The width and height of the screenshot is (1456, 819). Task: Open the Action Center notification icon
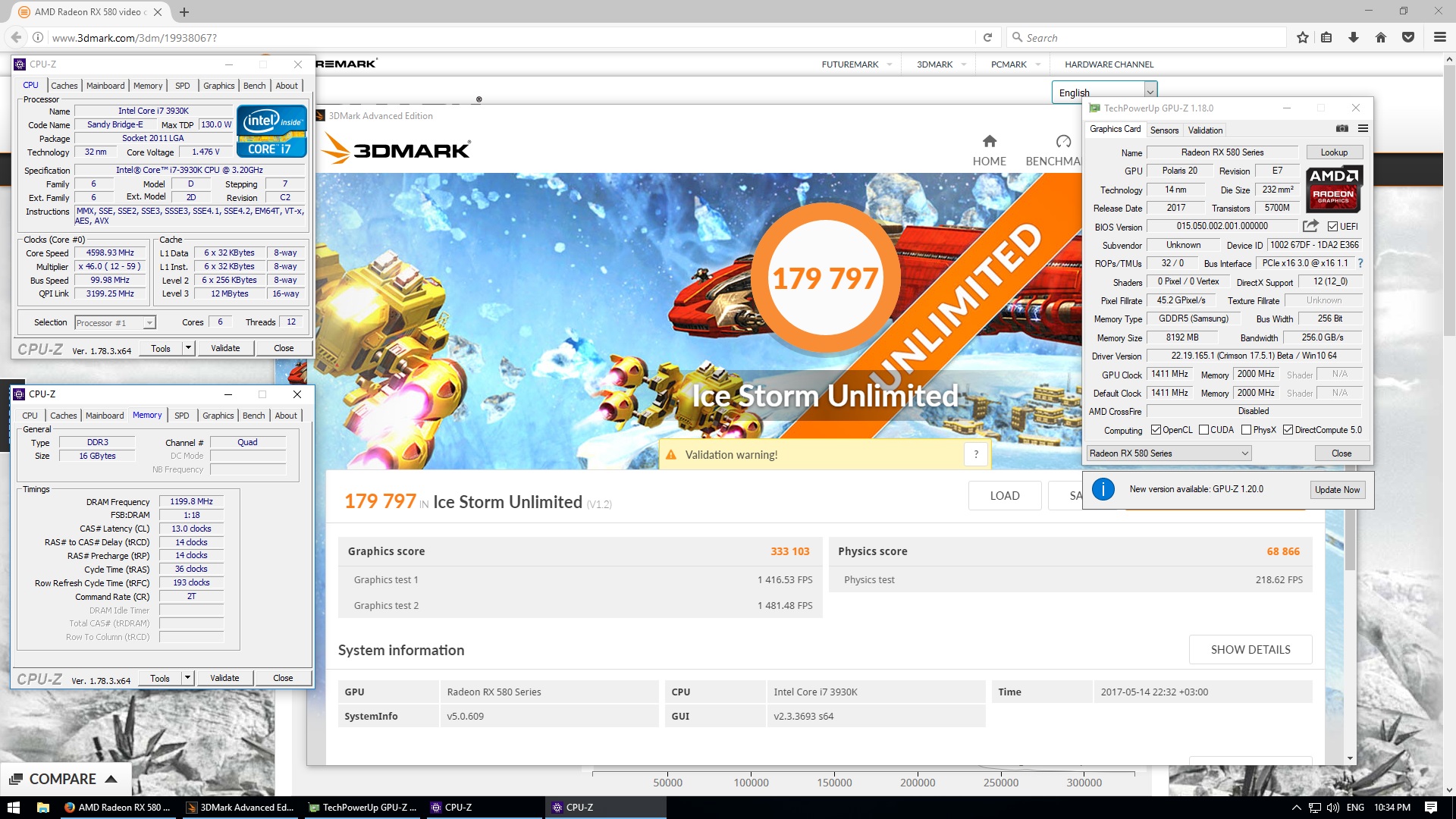coord(1431,808)
